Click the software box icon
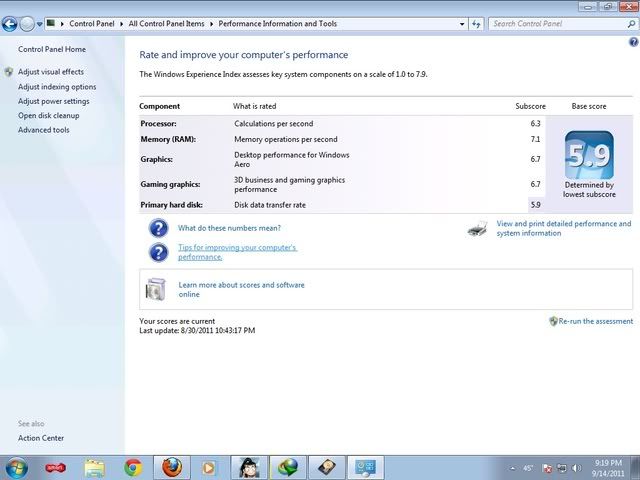This screenshot has height=480, width=640. pos(156,289)
